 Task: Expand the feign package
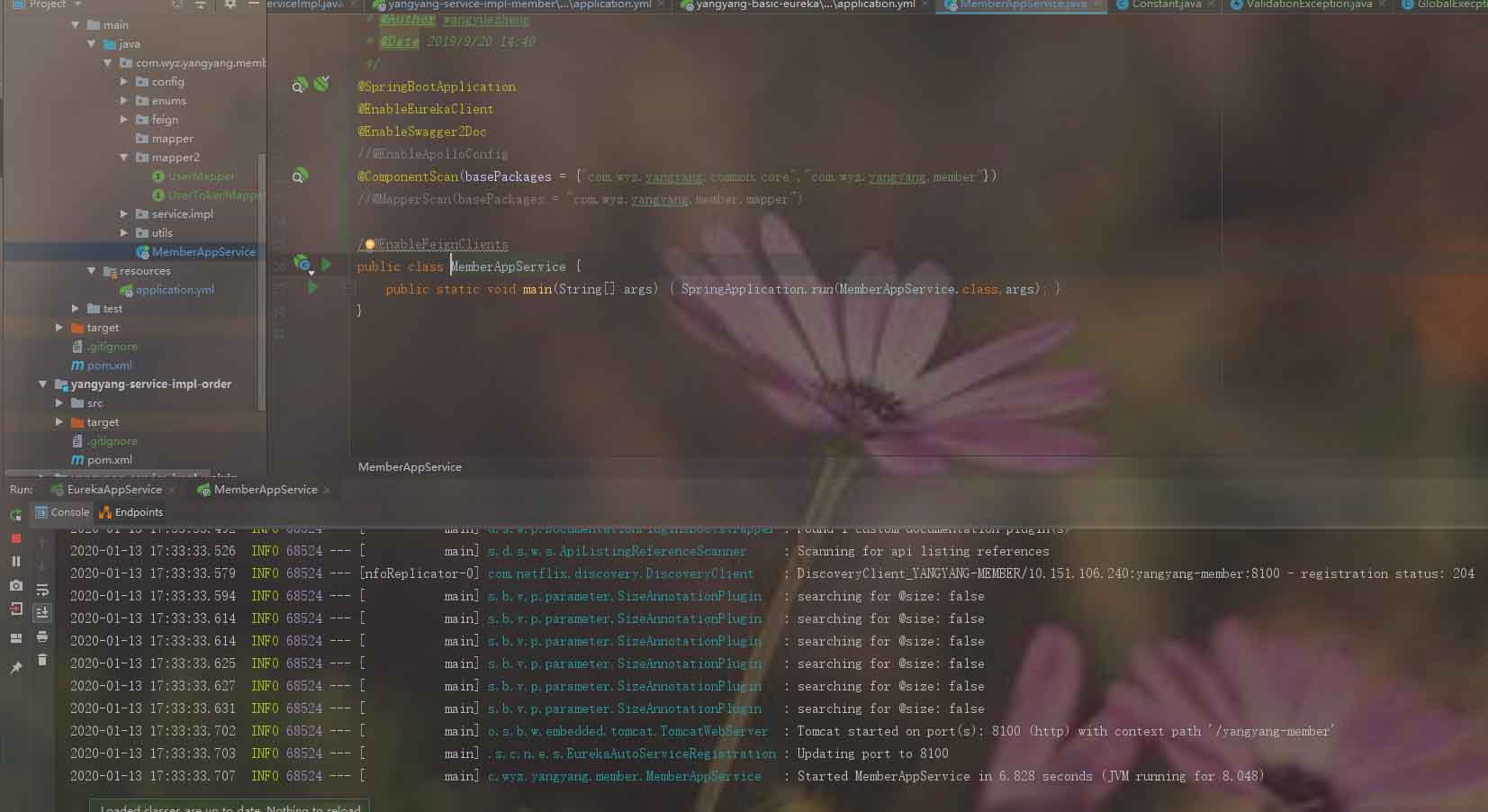point(124,120)
